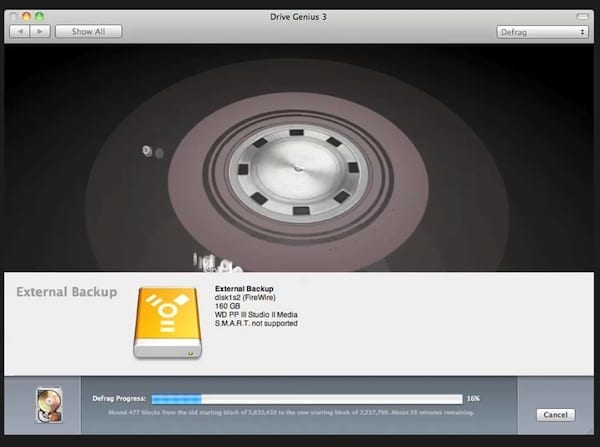Cancel the defragmentation process
The image size is (600, 447).
555,414
